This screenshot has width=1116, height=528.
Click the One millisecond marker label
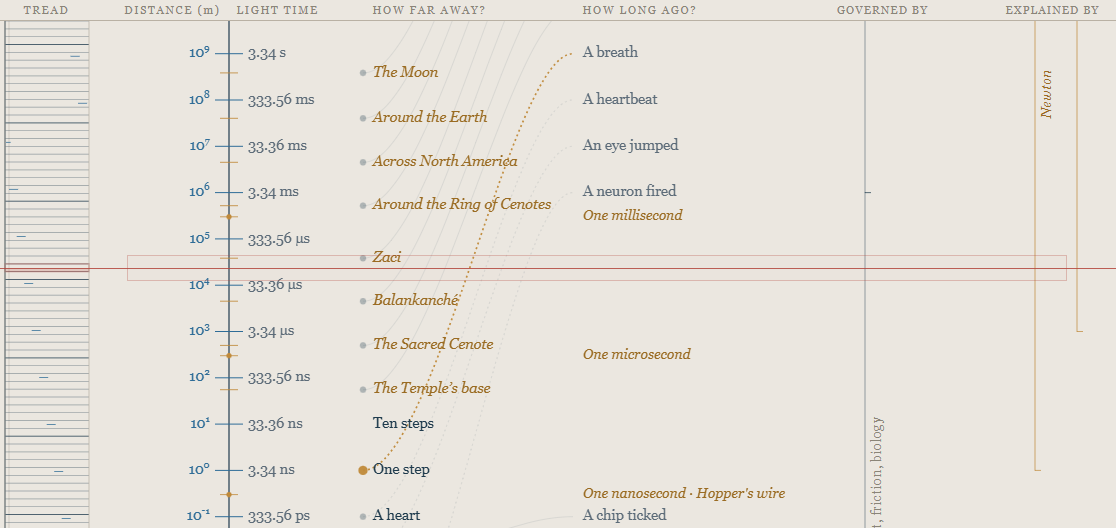coord(633,215)
